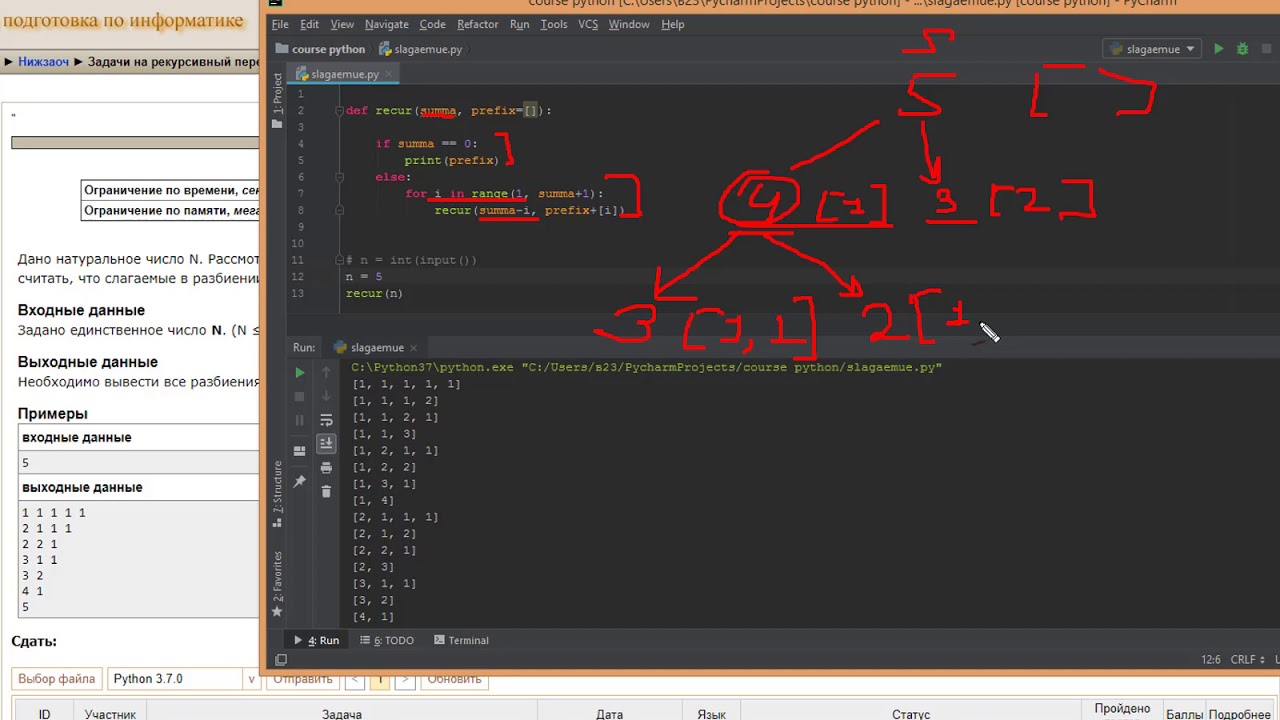This screenshot has width=1280, height=720.
Task: Click the next page arrow in browser
Action: 404,679
